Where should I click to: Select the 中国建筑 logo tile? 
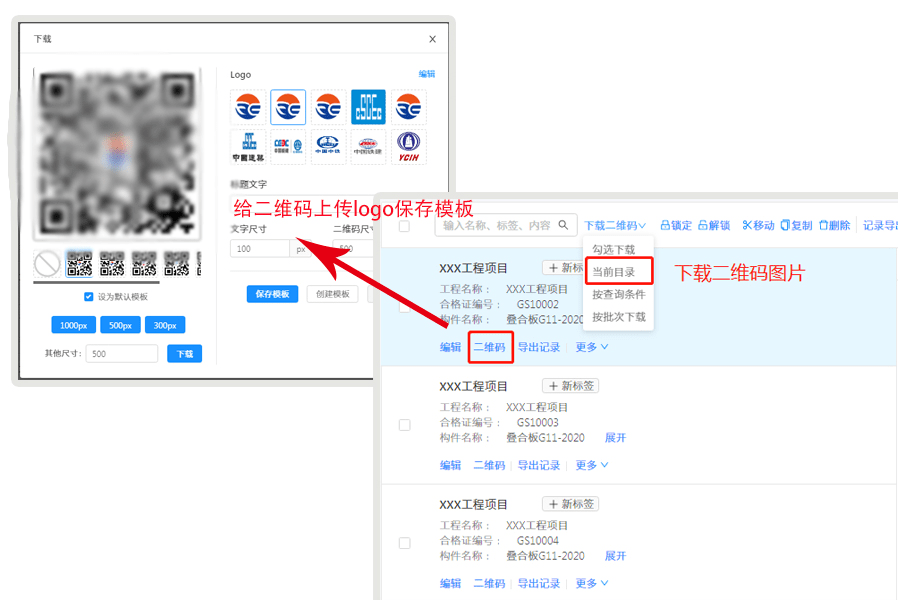(248, 147)
